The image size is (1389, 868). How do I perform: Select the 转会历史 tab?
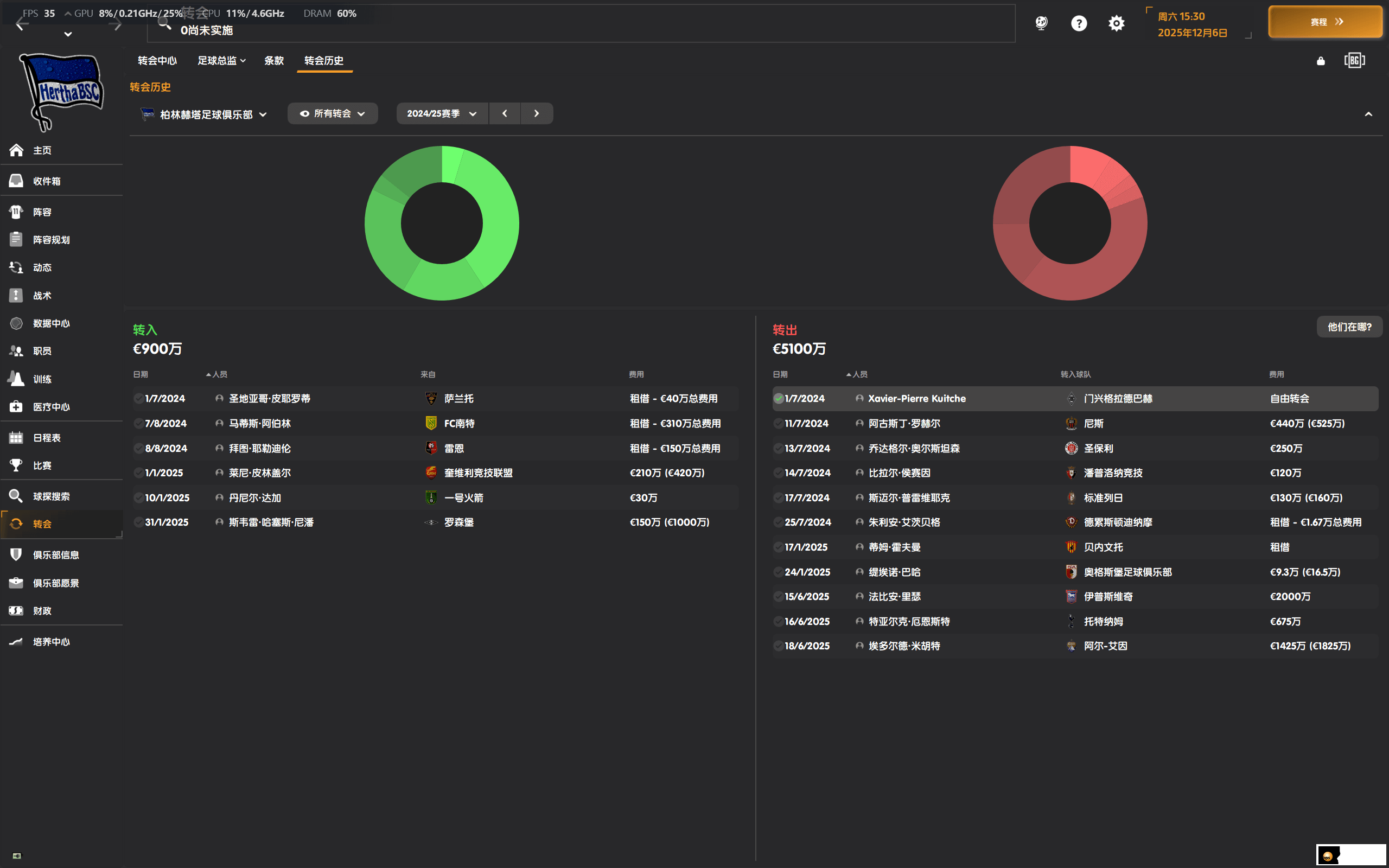click(x=324, y=61)
